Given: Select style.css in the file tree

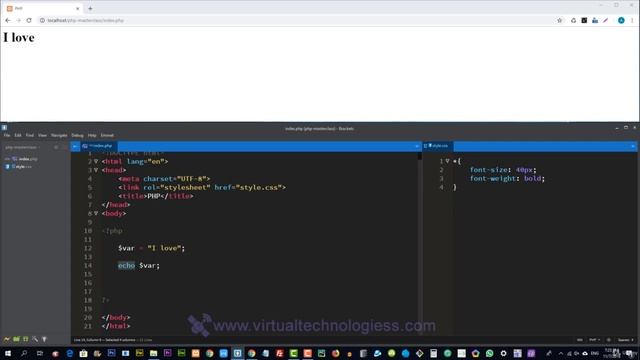Looking at the screenshot, I should [x=23, y=167].
